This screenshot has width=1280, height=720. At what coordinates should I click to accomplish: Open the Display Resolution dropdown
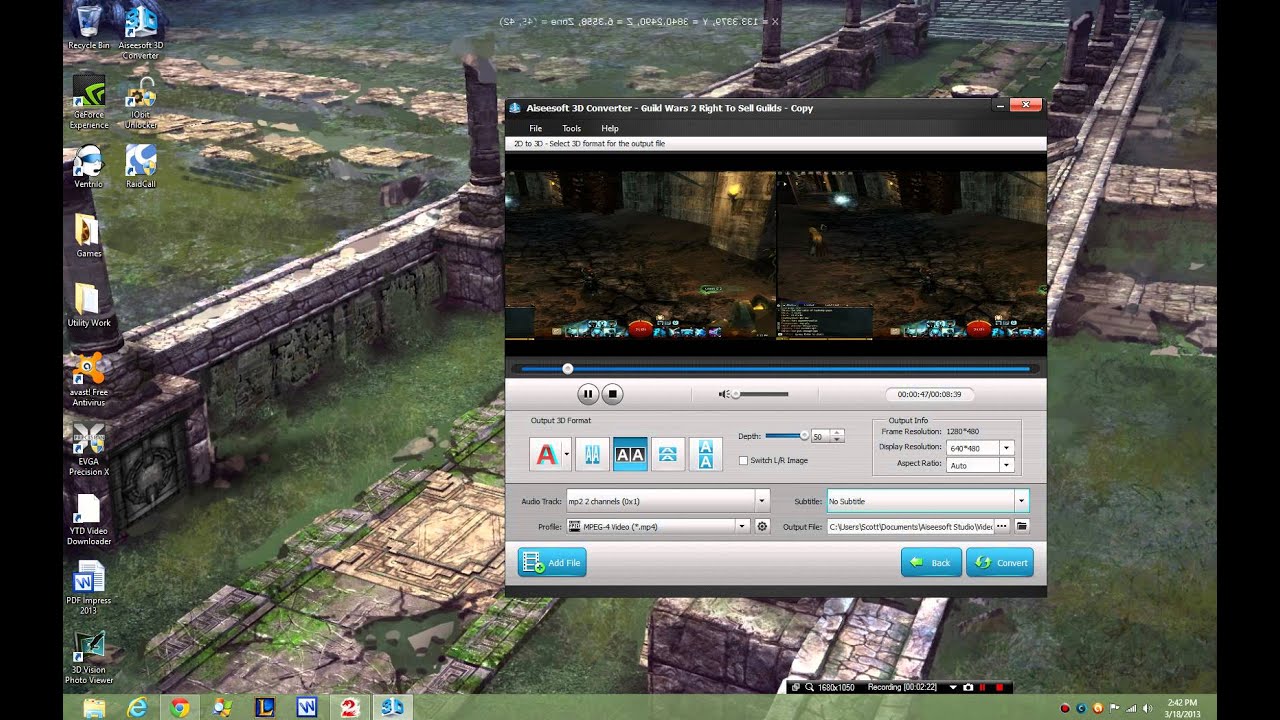(1006, 448)
